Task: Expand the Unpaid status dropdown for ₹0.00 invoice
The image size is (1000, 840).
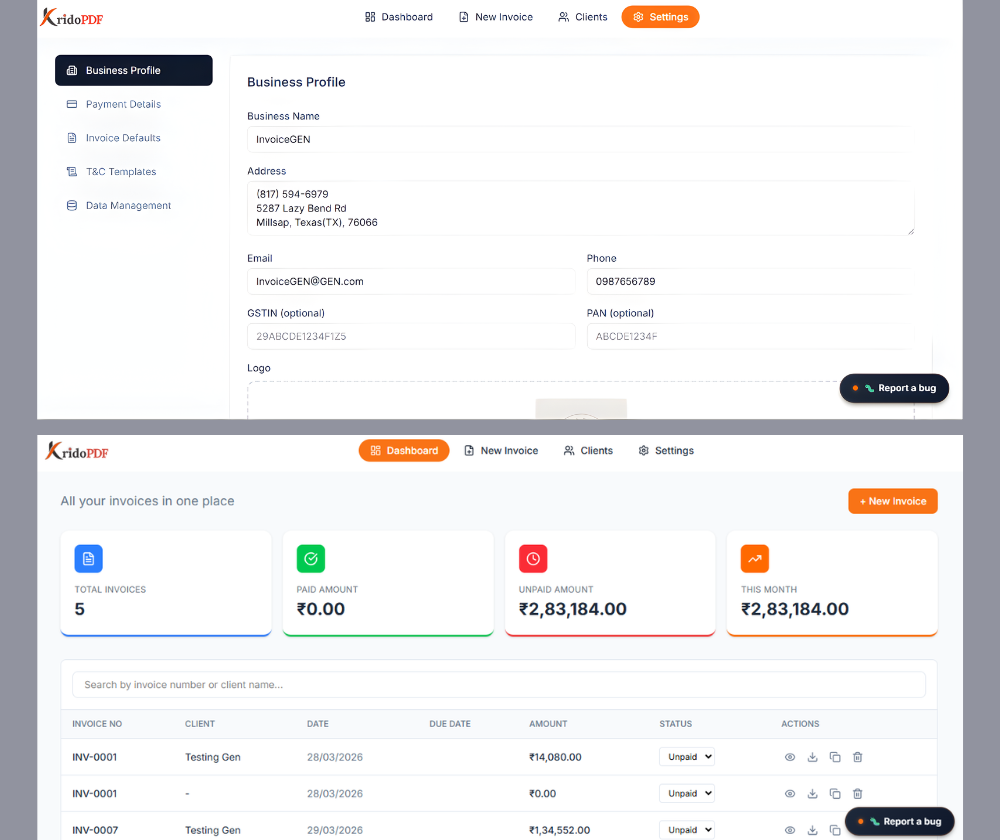Action: point(687,794)
